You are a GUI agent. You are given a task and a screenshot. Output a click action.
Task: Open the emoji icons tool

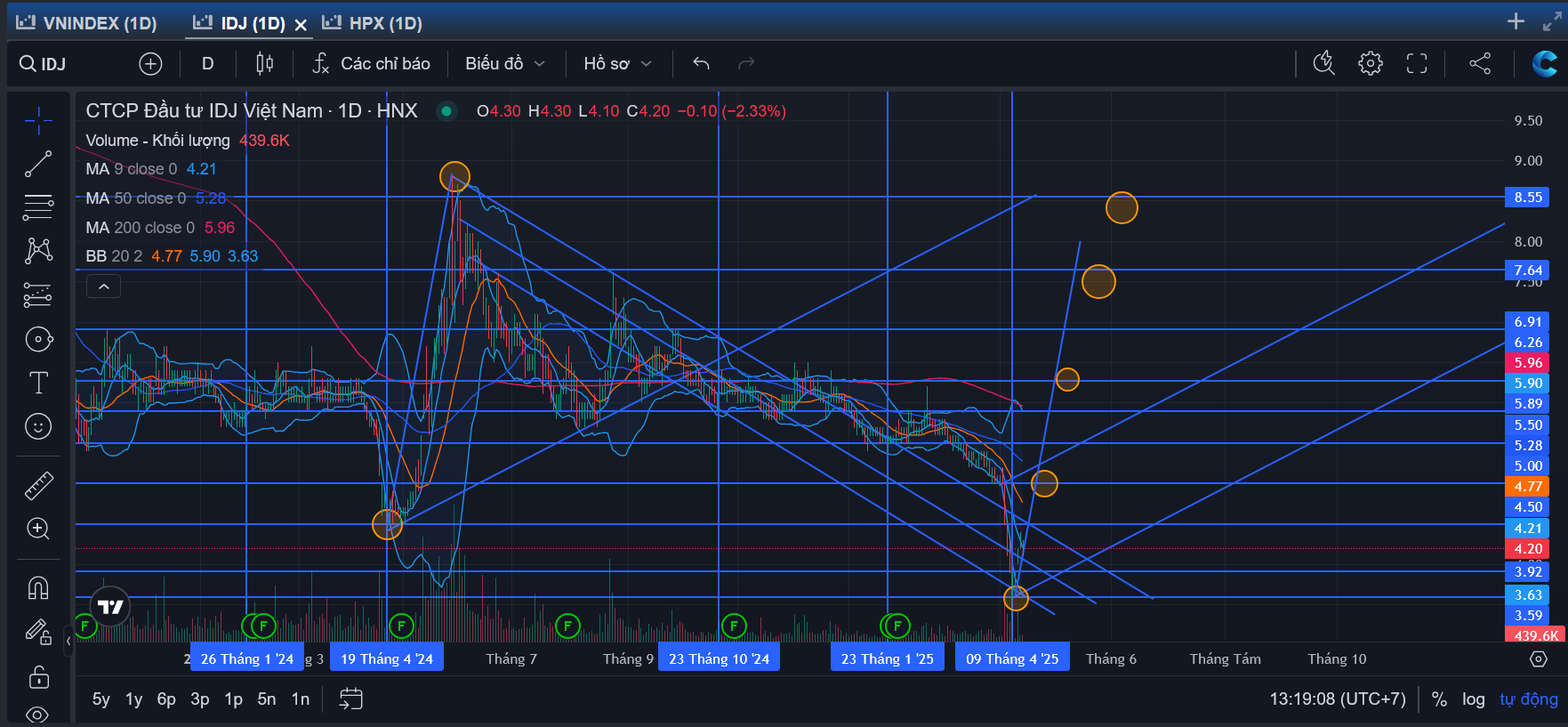[x=38, y=427]
